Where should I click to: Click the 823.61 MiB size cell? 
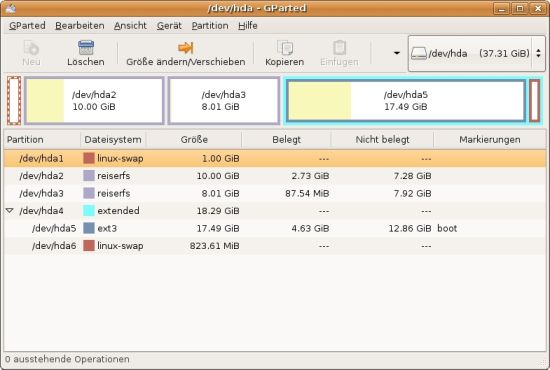[215, 246]
